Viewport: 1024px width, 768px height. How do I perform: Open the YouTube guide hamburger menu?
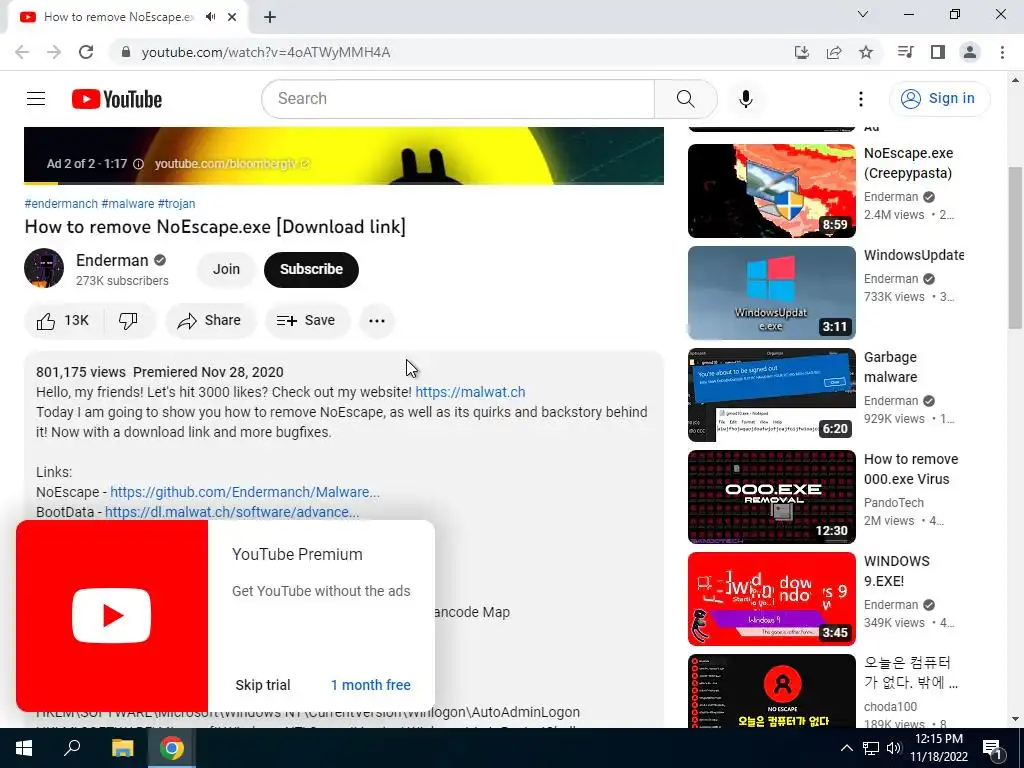pos(36,99)
